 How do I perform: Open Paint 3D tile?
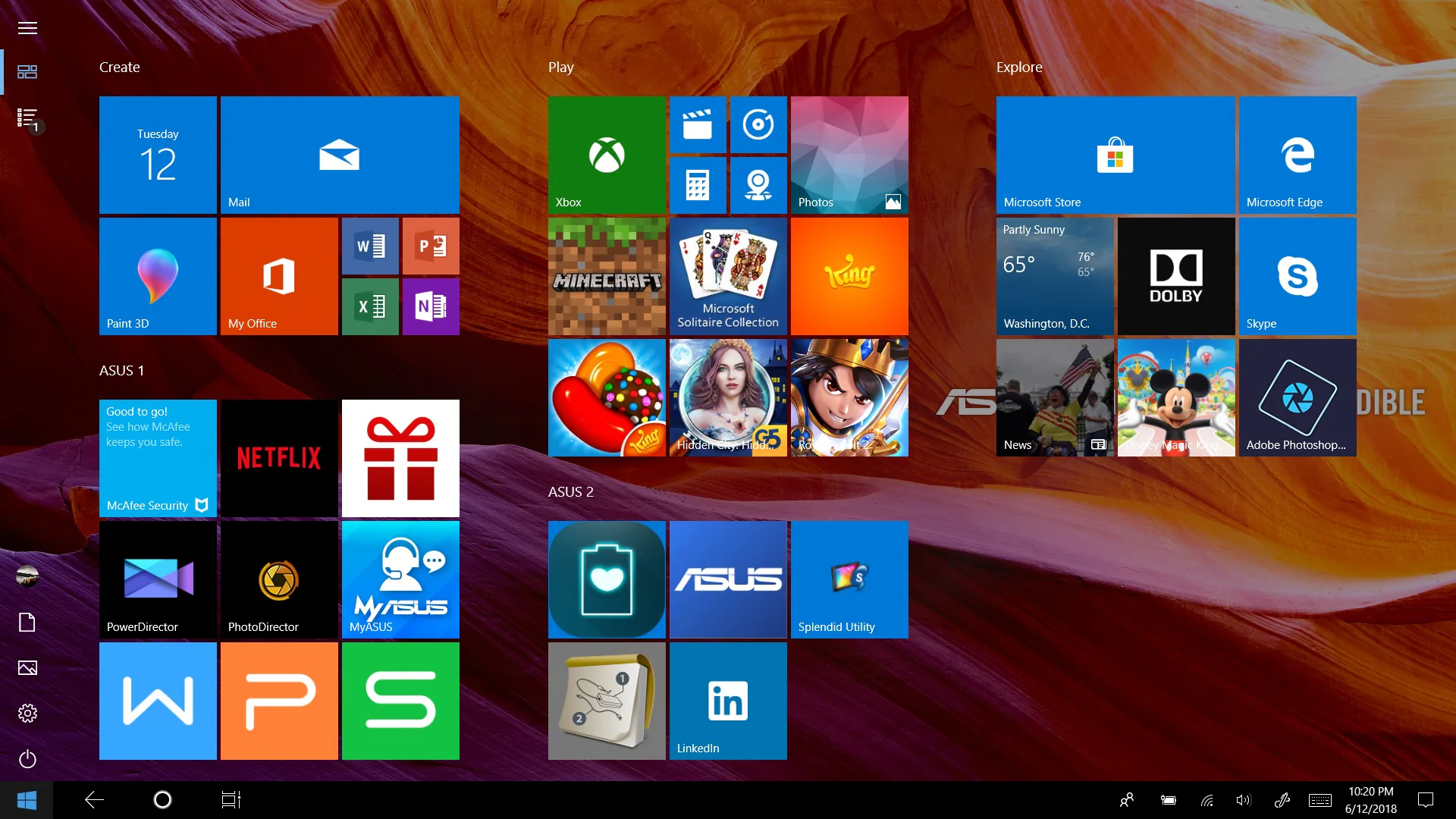coord(158,276)
